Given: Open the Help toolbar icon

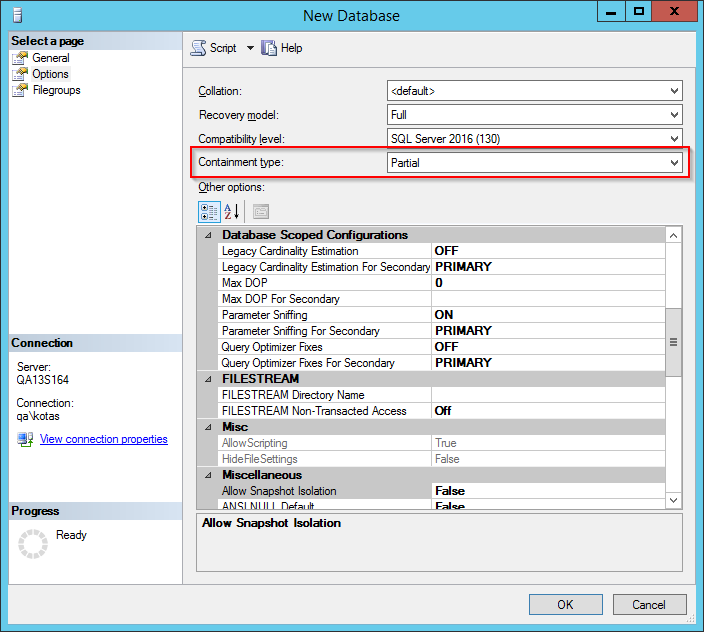Looking at the screenshot, I should coord(269,48).
